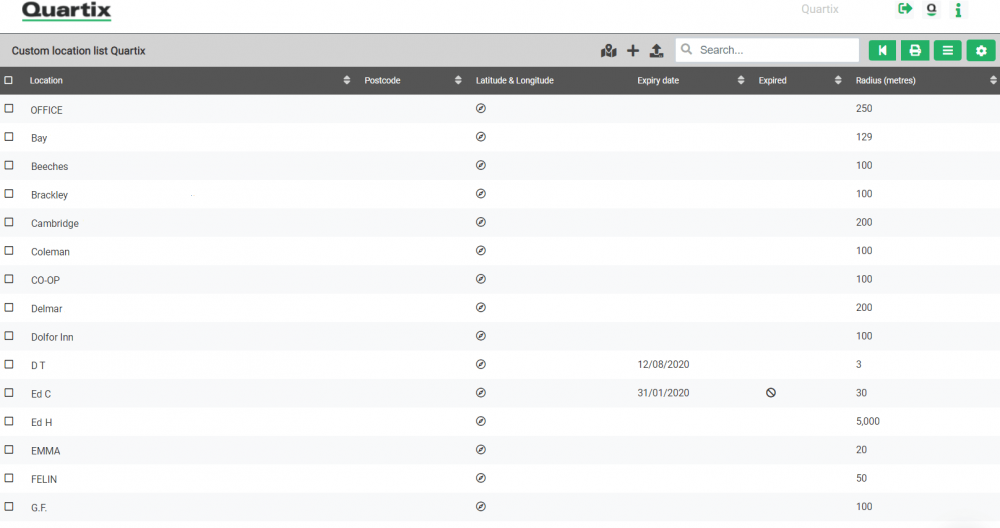Check the Dolfor Inn row checkbox
The width and height of the screenshot is (1000, 528).
click(9, 335)
